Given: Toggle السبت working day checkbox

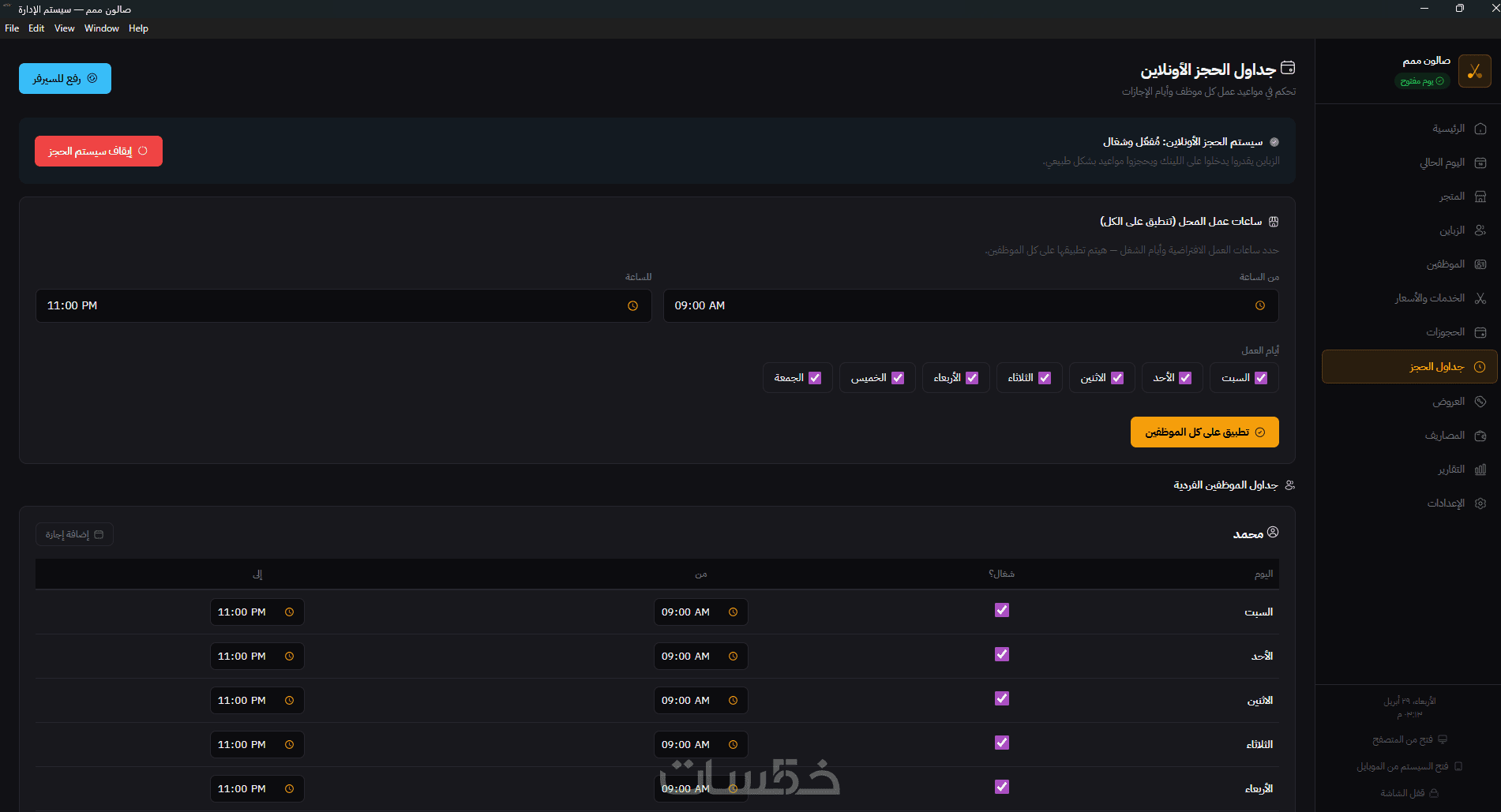Looking at the screenshot, I should pos(1261,378).
